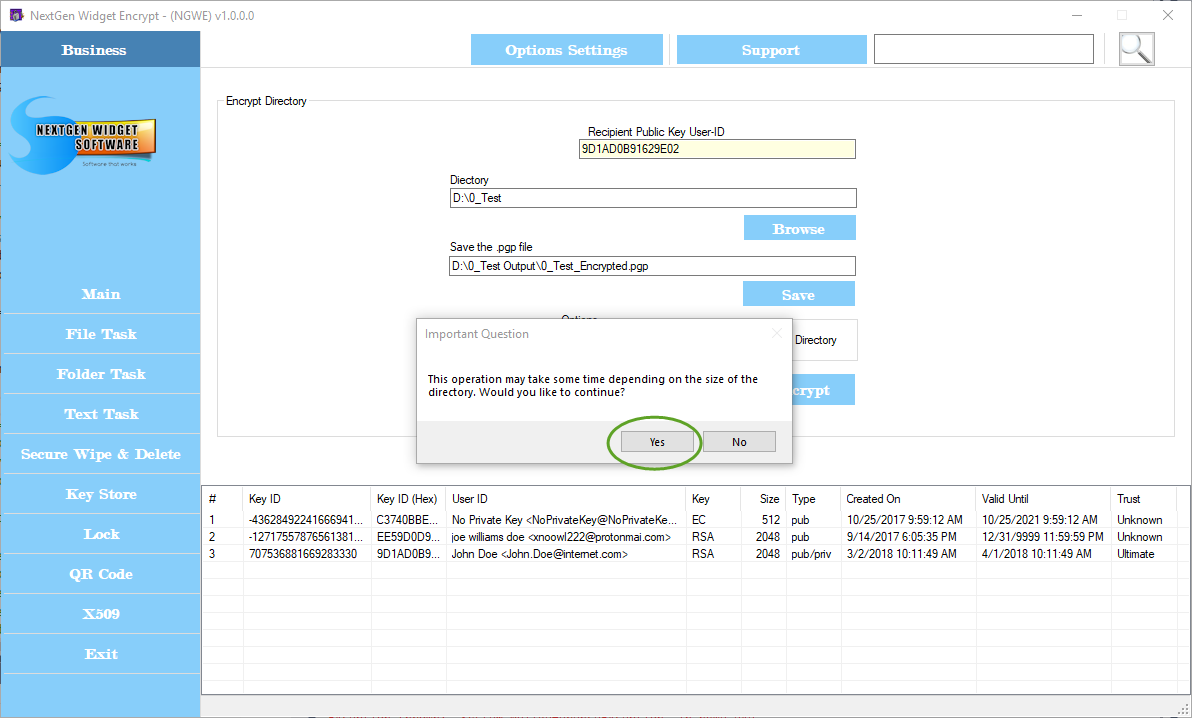This screenshot has width=1192, height=718.
Task: Click Yes in the Important Question dialog
Action: point(657,442)
